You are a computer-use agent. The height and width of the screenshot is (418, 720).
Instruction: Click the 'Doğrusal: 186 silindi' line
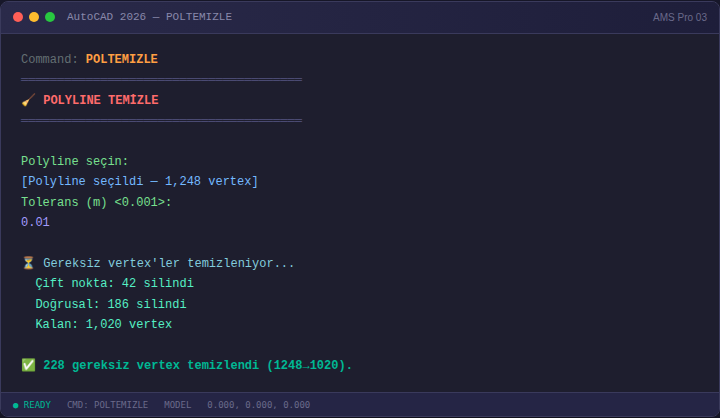pyautogui.click(x=111, y=304)
